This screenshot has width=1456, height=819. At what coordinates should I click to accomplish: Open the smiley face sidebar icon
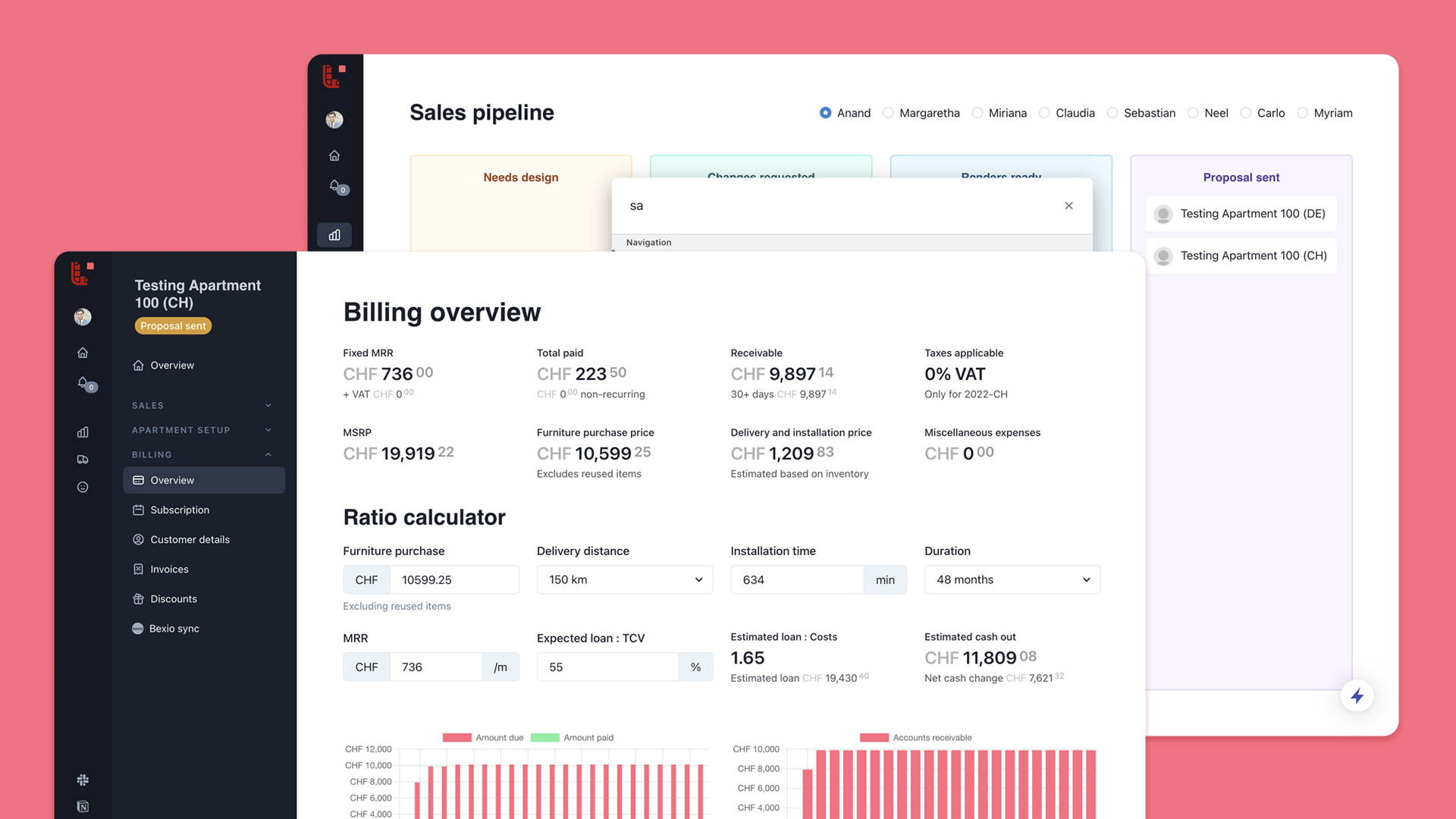[x=83, y=487]
